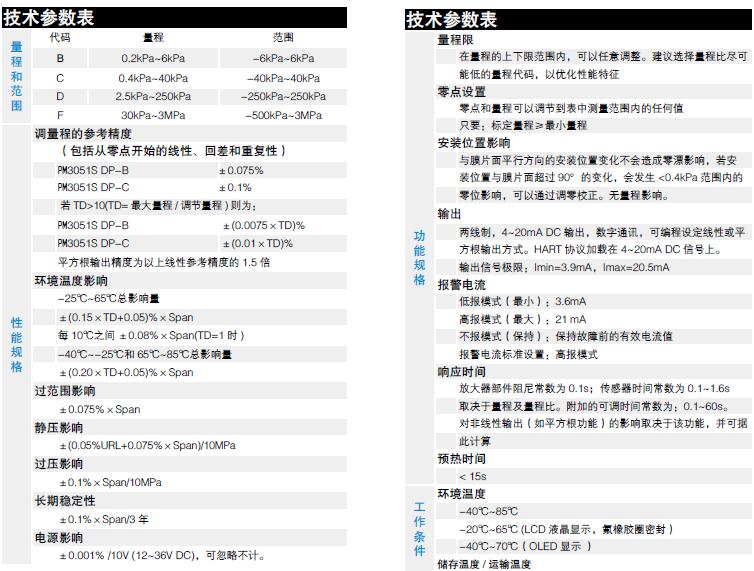Click the 量程 column header
Screen dimensions: 754x571
(x=153, y=37)
